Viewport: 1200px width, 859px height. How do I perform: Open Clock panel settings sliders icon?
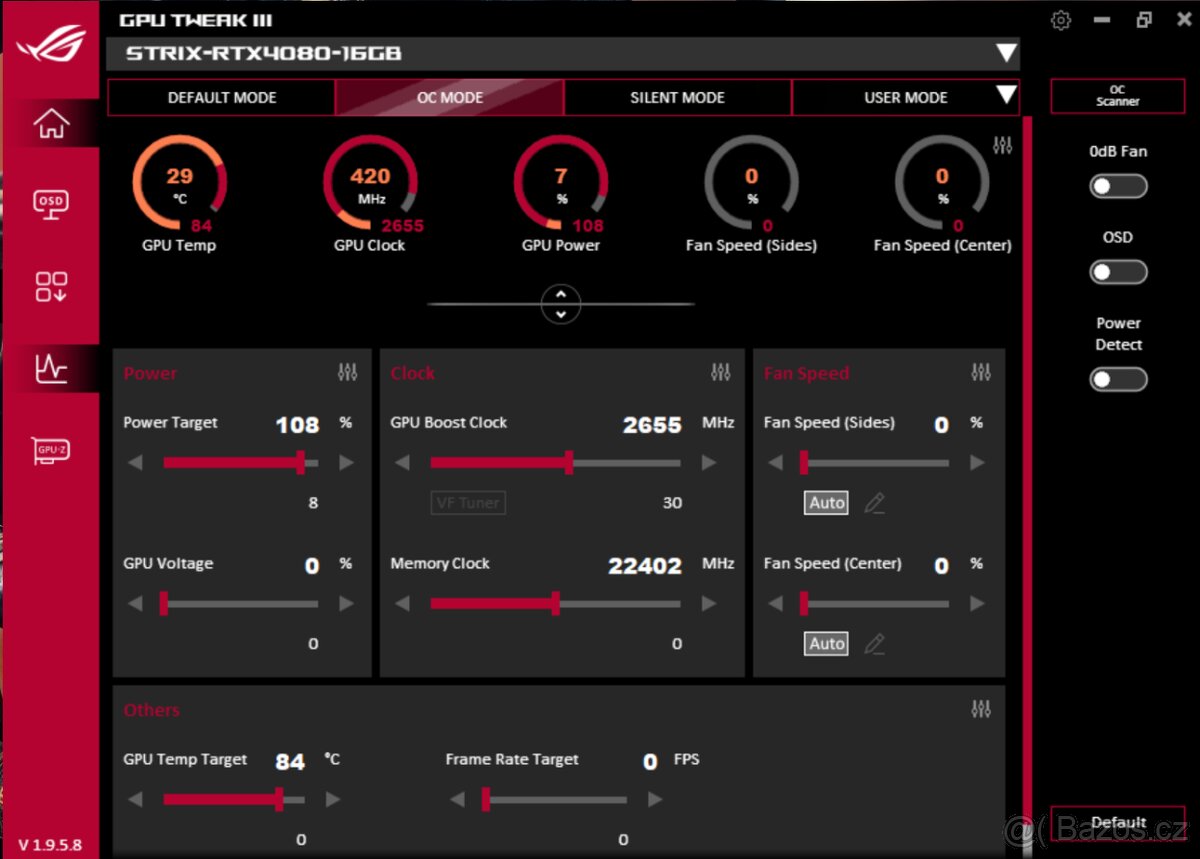[720, 373]
